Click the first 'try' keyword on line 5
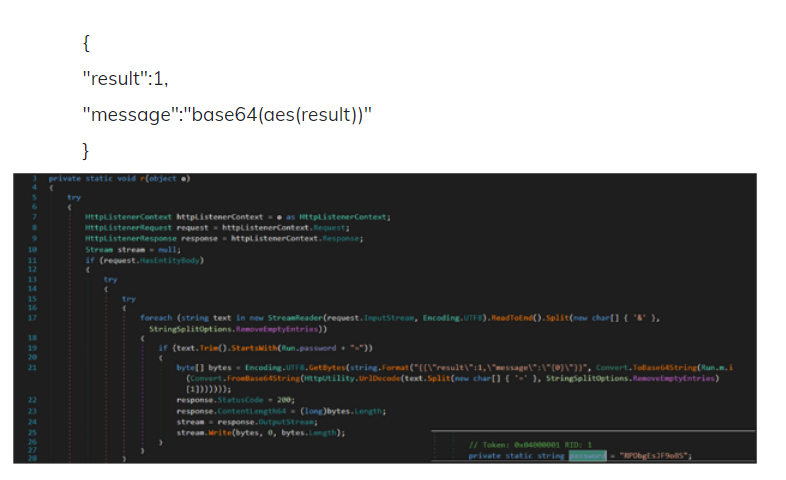786x480 pixels. (x=74, y=198)
